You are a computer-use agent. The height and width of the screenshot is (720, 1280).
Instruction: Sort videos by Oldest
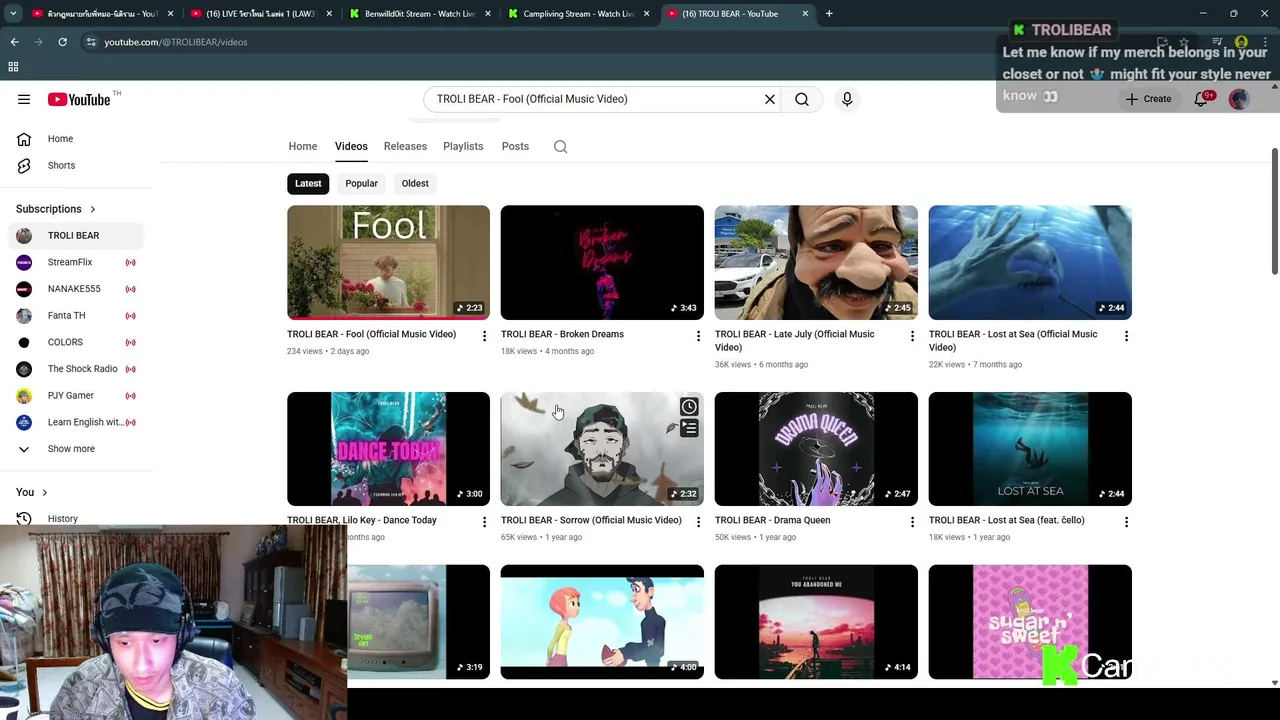[415, 183]
